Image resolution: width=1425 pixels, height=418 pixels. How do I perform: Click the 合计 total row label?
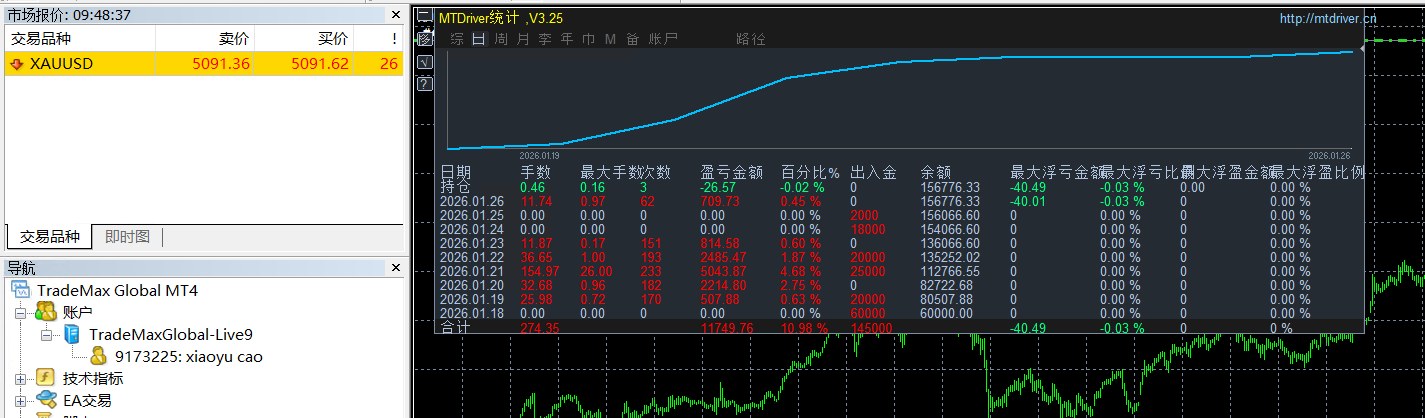click(455, 327)
